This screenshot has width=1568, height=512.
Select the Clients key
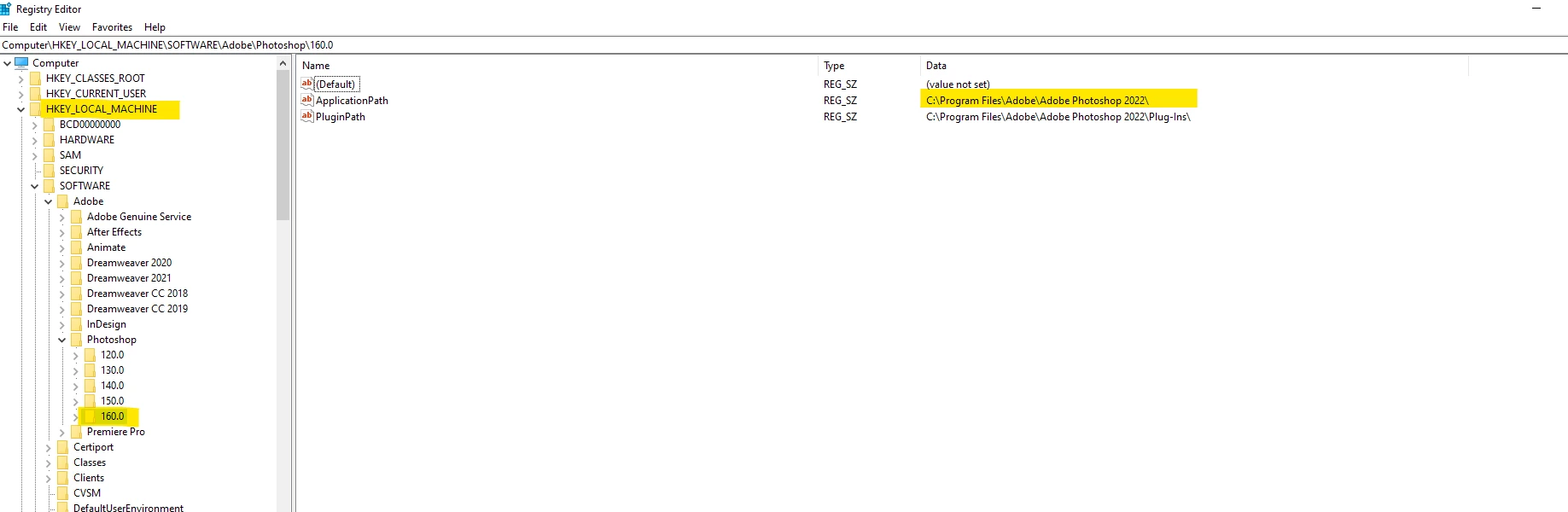point(89,478)
